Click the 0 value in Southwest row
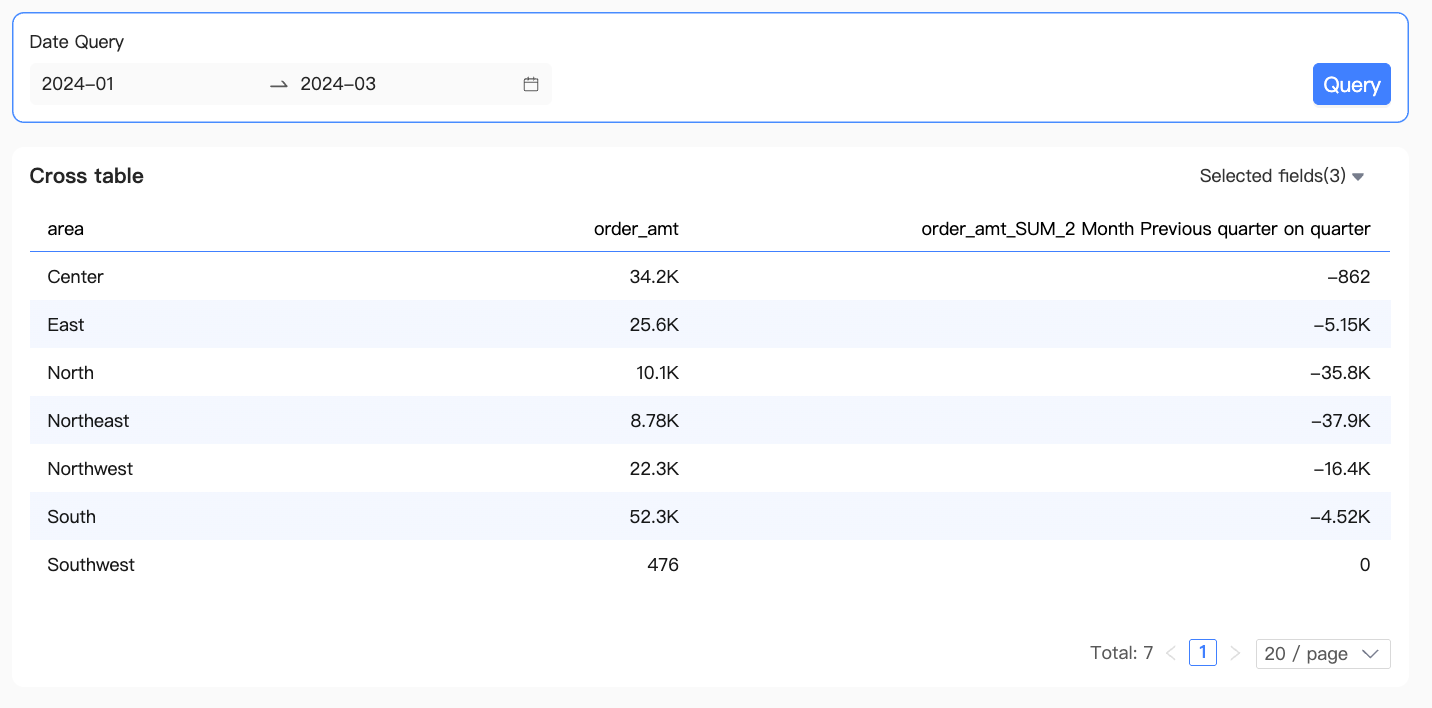The width and height of the screenshot is (1432, 708). click(1365, 565)
